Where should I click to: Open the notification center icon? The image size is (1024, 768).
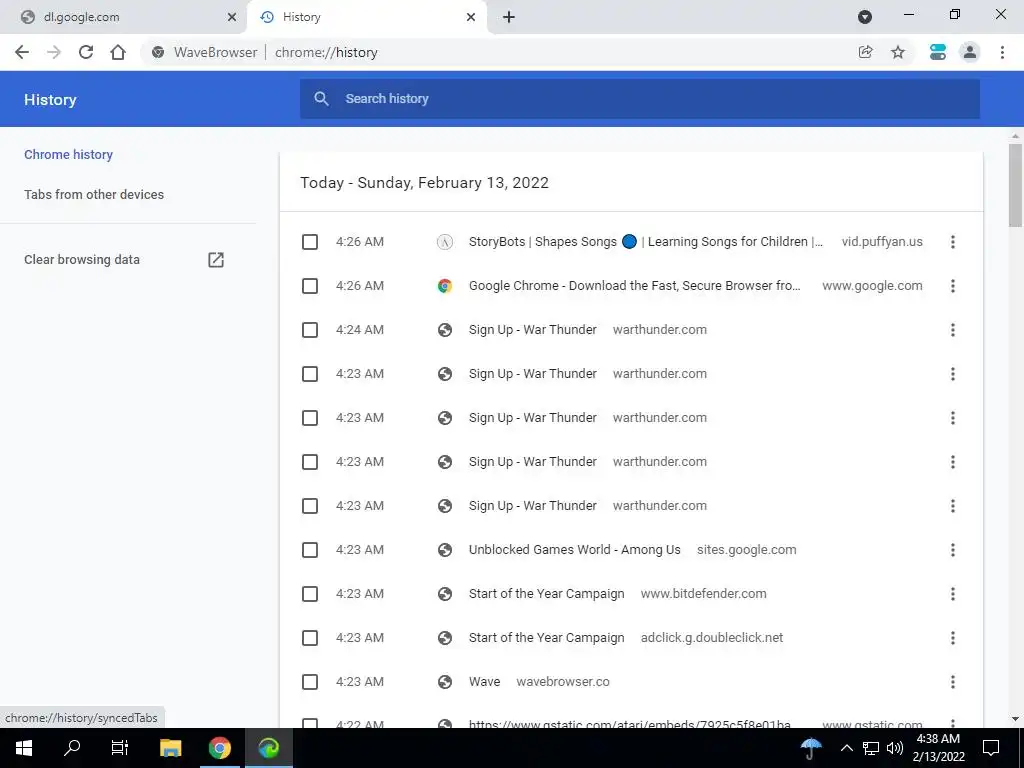(991, 748)
